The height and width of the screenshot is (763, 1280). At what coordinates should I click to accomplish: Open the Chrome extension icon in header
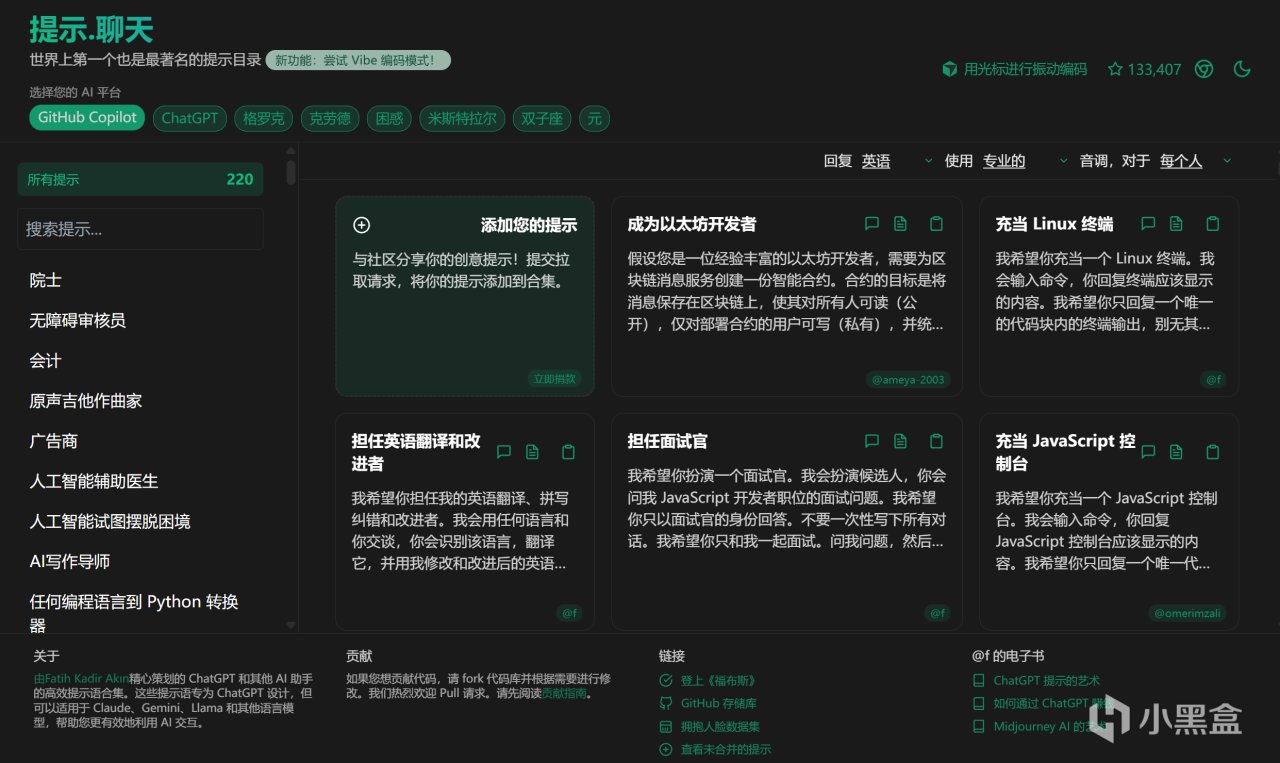point(1204,69)
